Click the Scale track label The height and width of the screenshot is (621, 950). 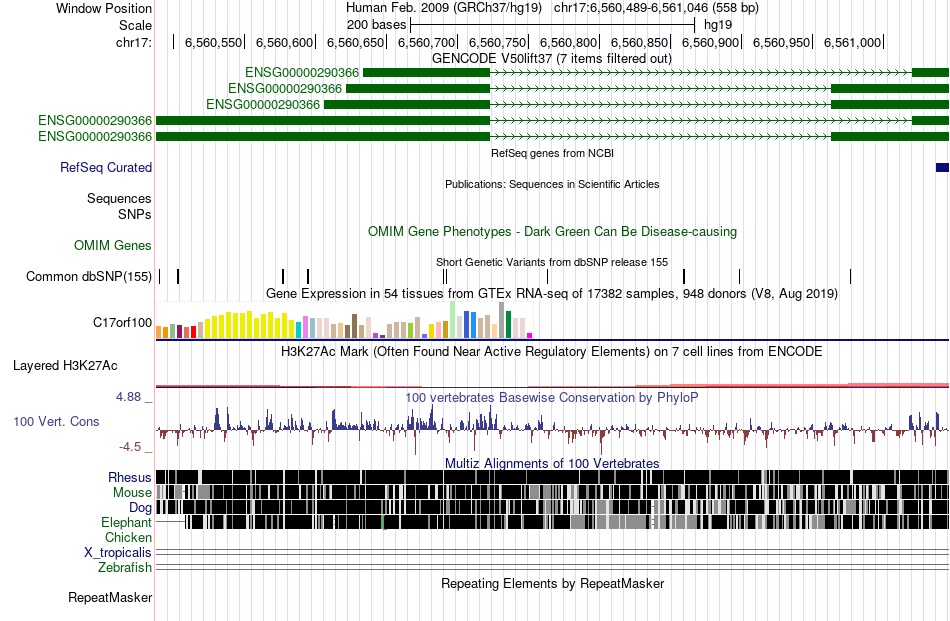click(135, 25)
